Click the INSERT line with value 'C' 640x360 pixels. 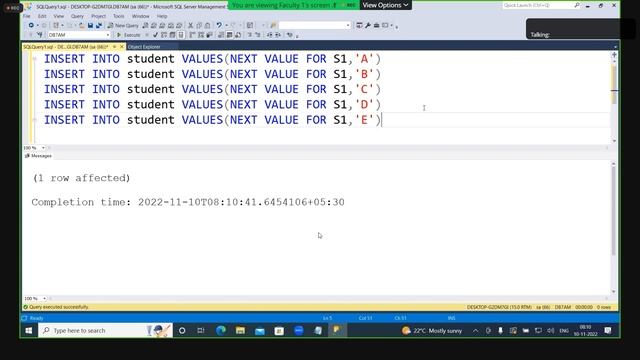pos(212,89)
